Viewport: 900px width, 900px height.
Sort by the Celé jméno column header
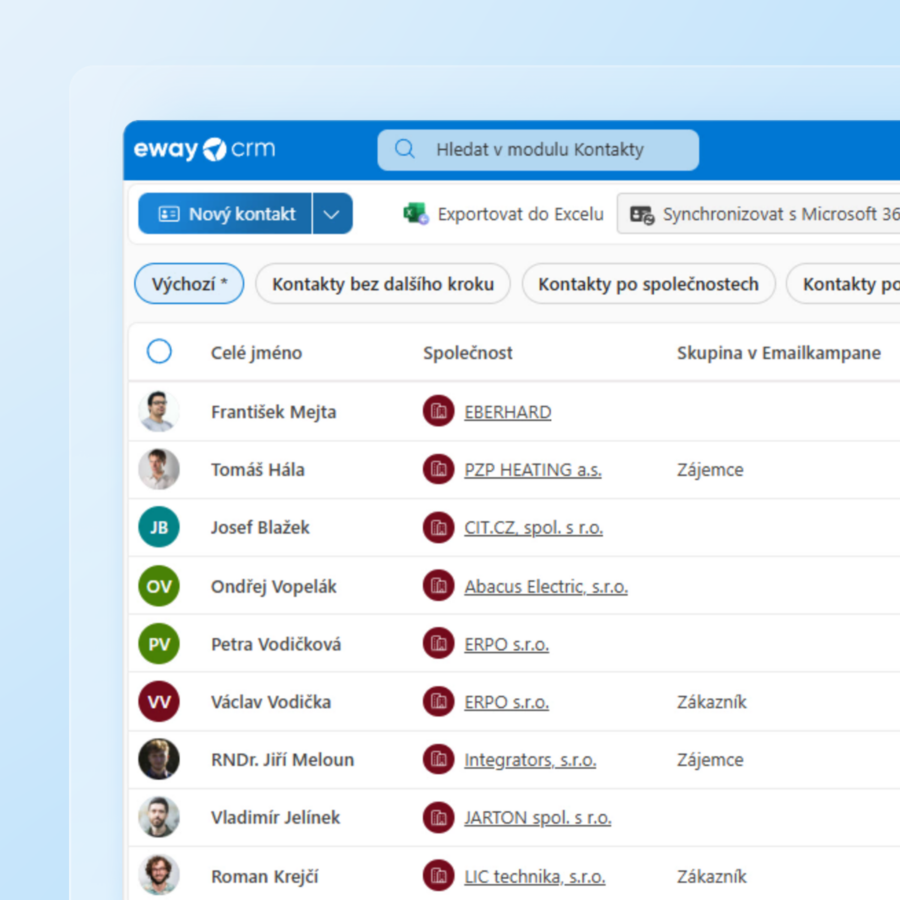pyautogui.click(x=256, y=353)
